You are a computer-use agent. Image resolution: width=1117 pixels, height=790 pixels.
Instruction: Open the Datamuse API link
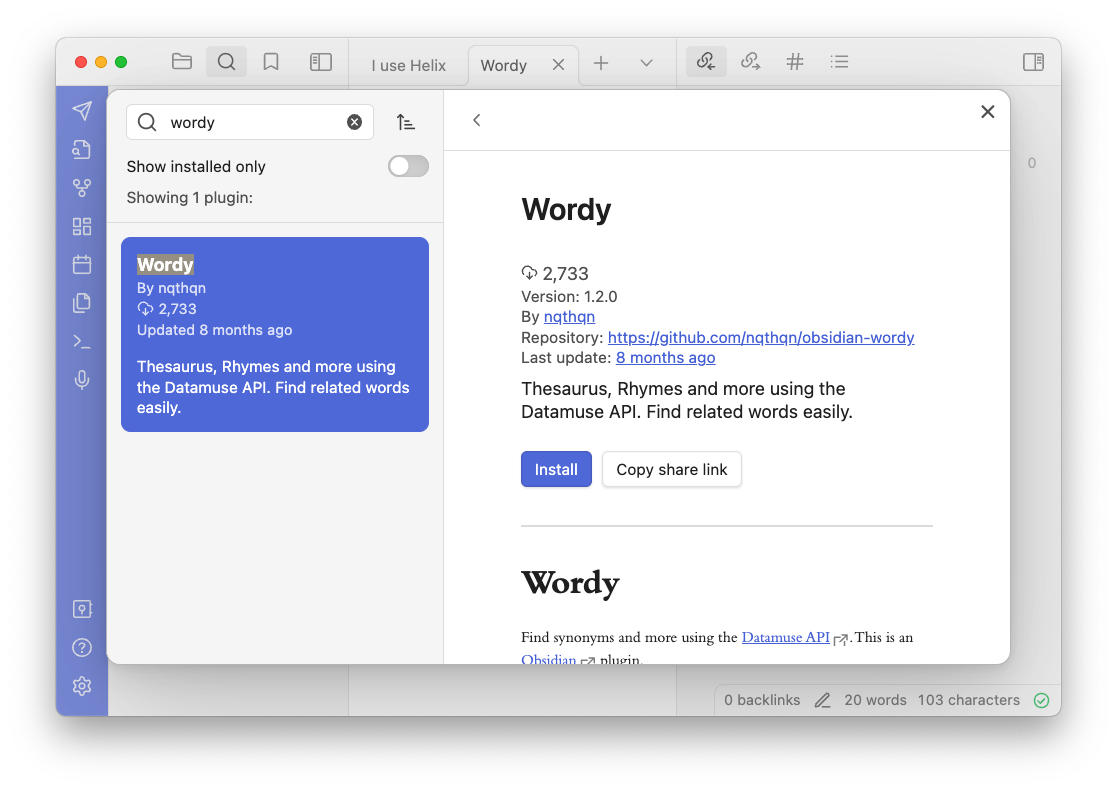[786, 638]
